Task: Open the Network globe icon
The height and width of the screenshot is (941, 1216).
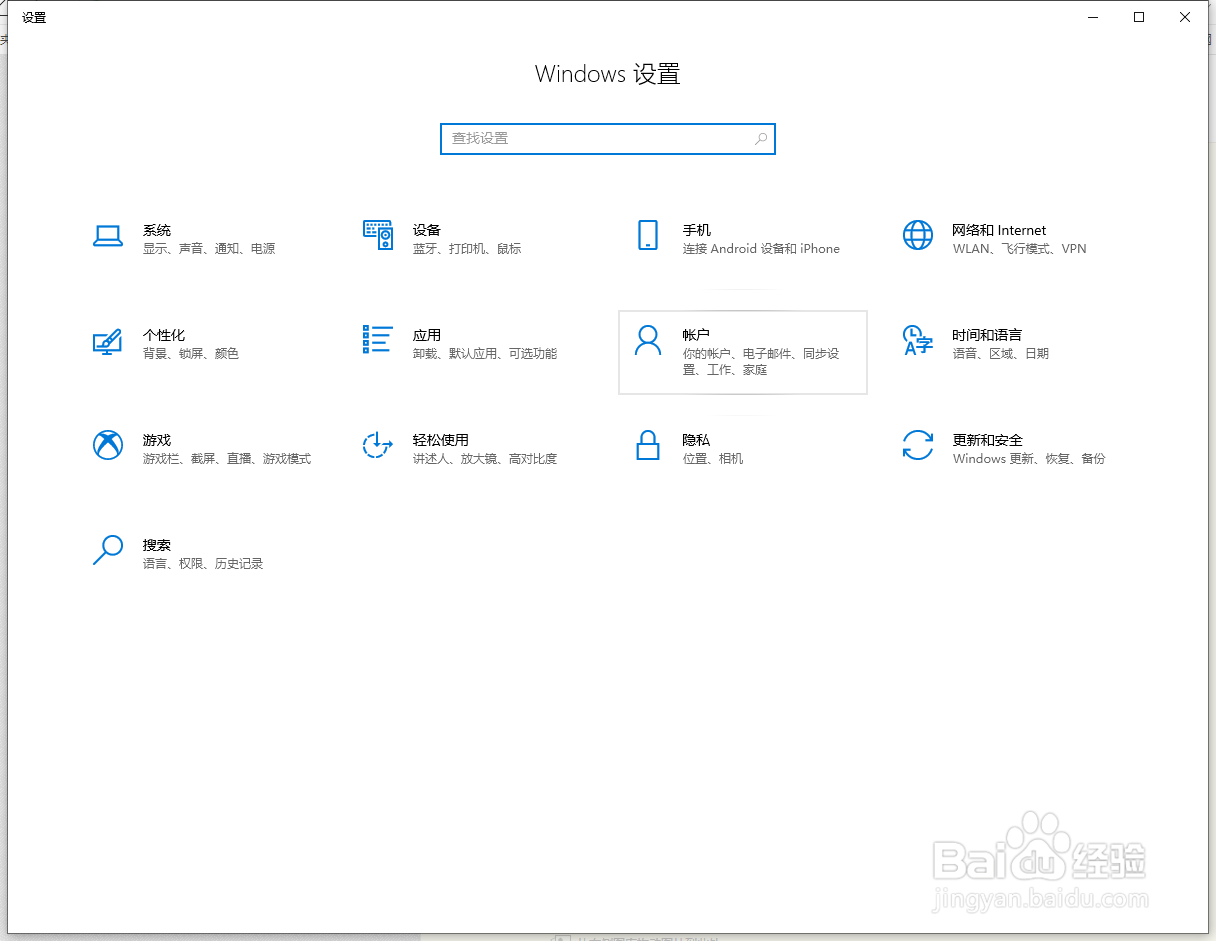Action: 917,235
